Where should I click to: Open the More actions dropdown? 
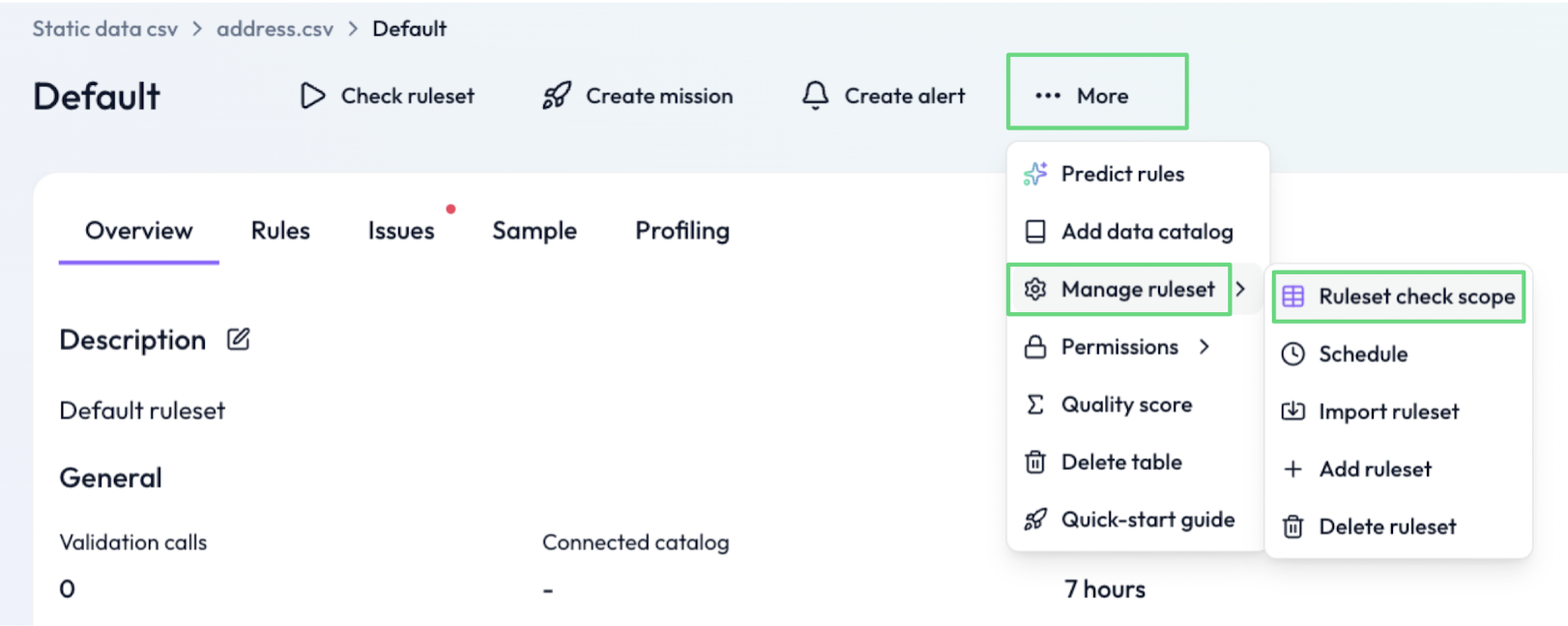click(x=1096, y=95)
